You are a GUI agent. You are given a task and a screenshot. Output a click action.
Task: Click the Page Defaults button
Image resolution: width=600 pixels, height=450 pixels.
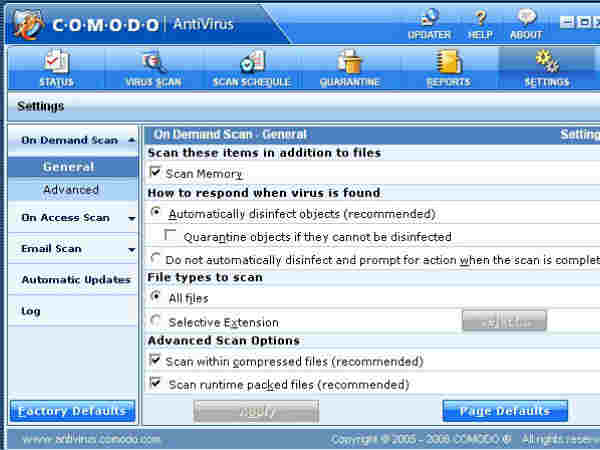[x=505, y=411]
